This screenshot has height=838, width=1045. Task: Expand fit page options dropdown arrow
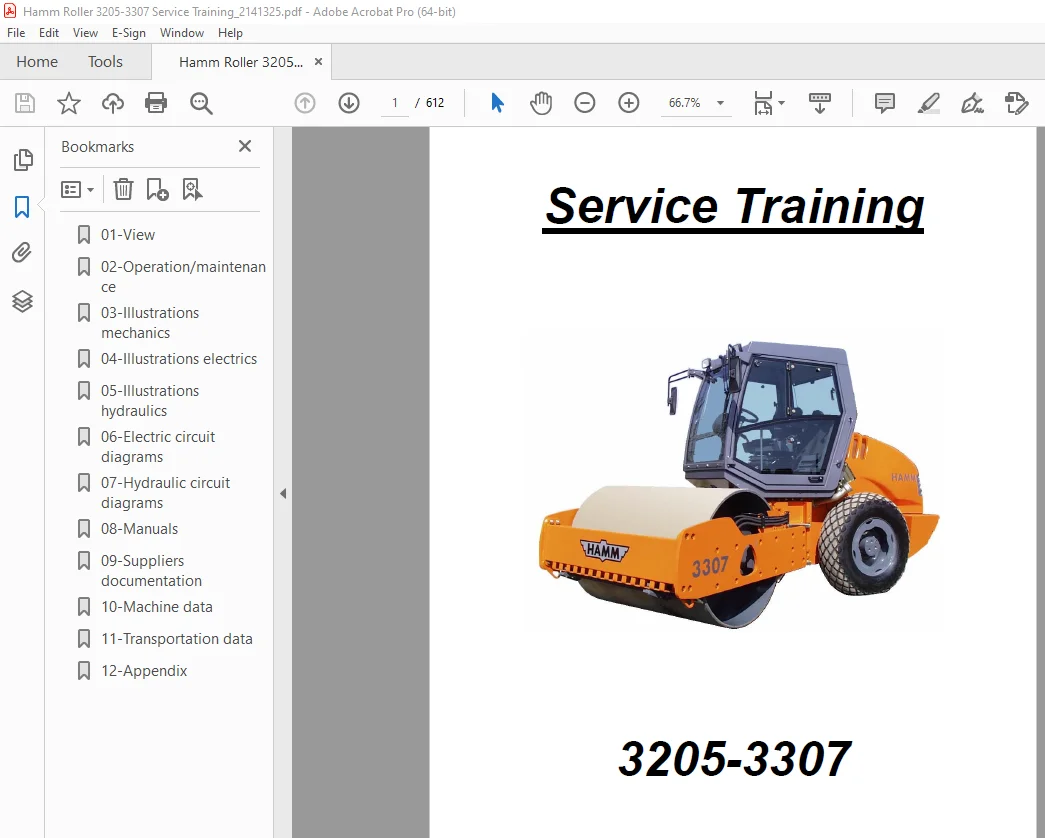pyautogui.click(x=782, y=103)
